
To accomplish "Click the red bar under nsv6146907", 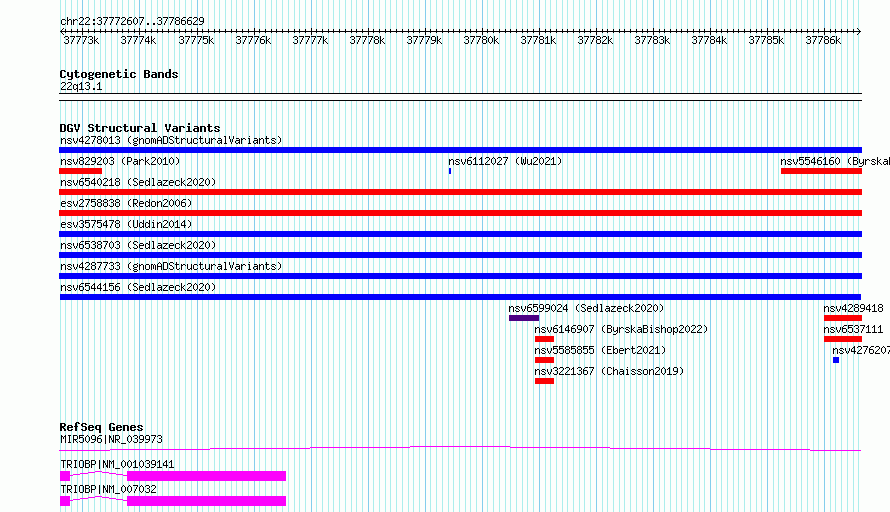I will (x=544, y=339).
